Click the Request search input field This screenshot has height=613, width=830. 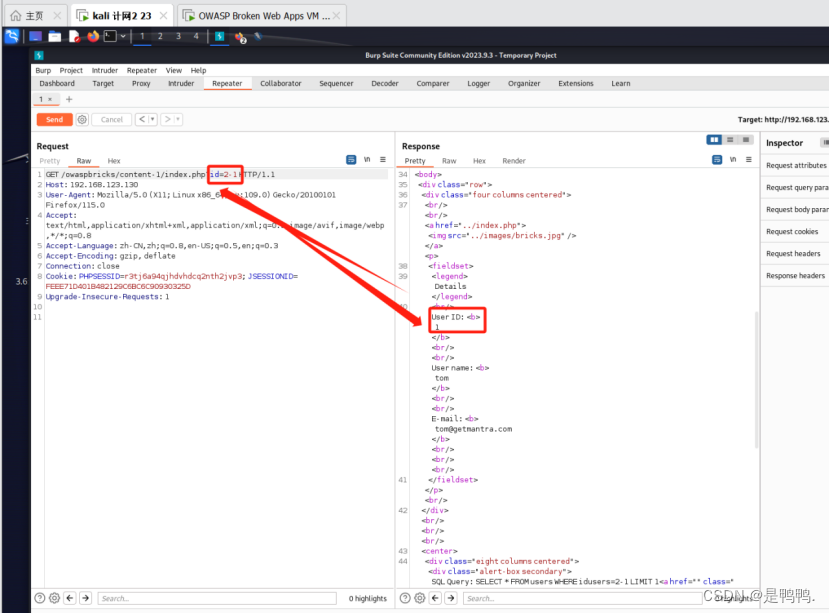coord(217,599)
